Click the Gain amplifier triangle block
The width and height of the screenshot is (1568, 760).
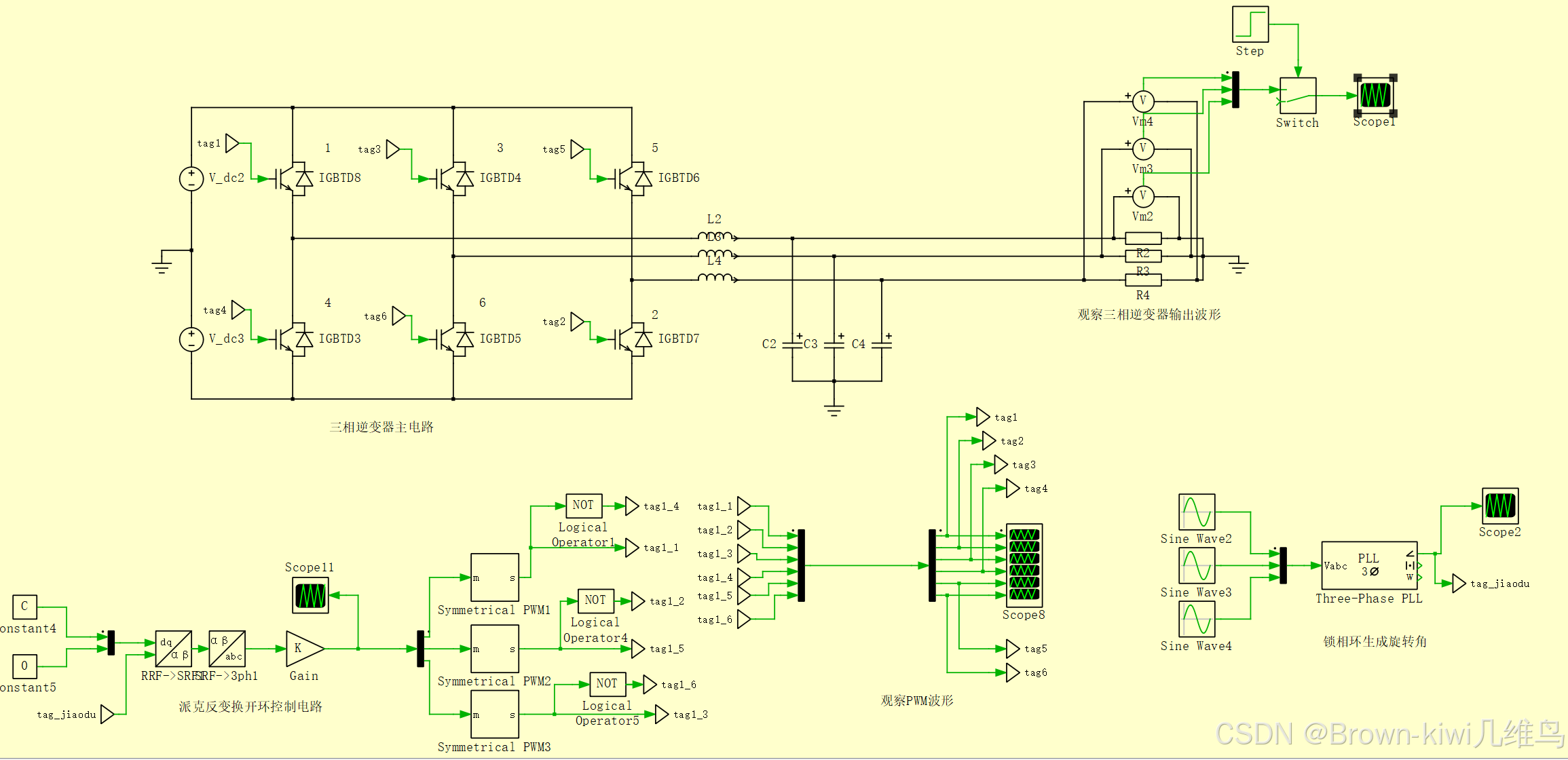(x=303, y=649)
